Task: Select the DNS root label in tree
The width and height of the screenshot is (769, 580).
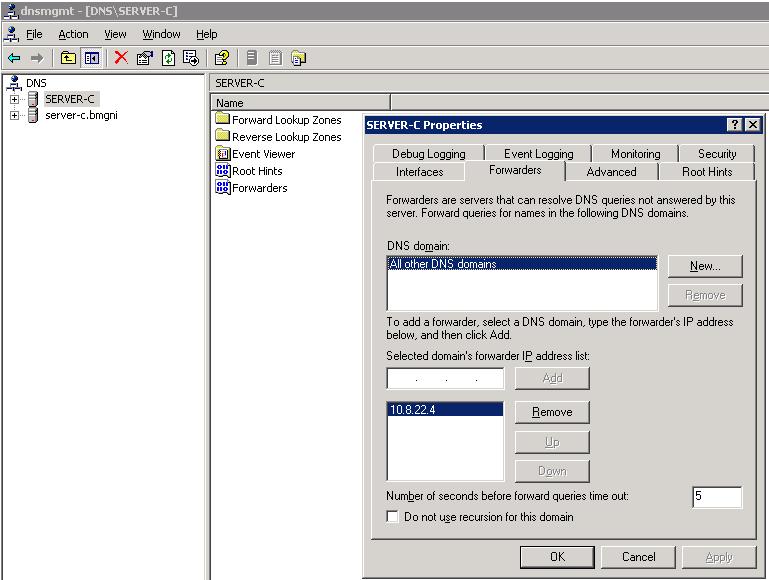Action: click(36, 83)
